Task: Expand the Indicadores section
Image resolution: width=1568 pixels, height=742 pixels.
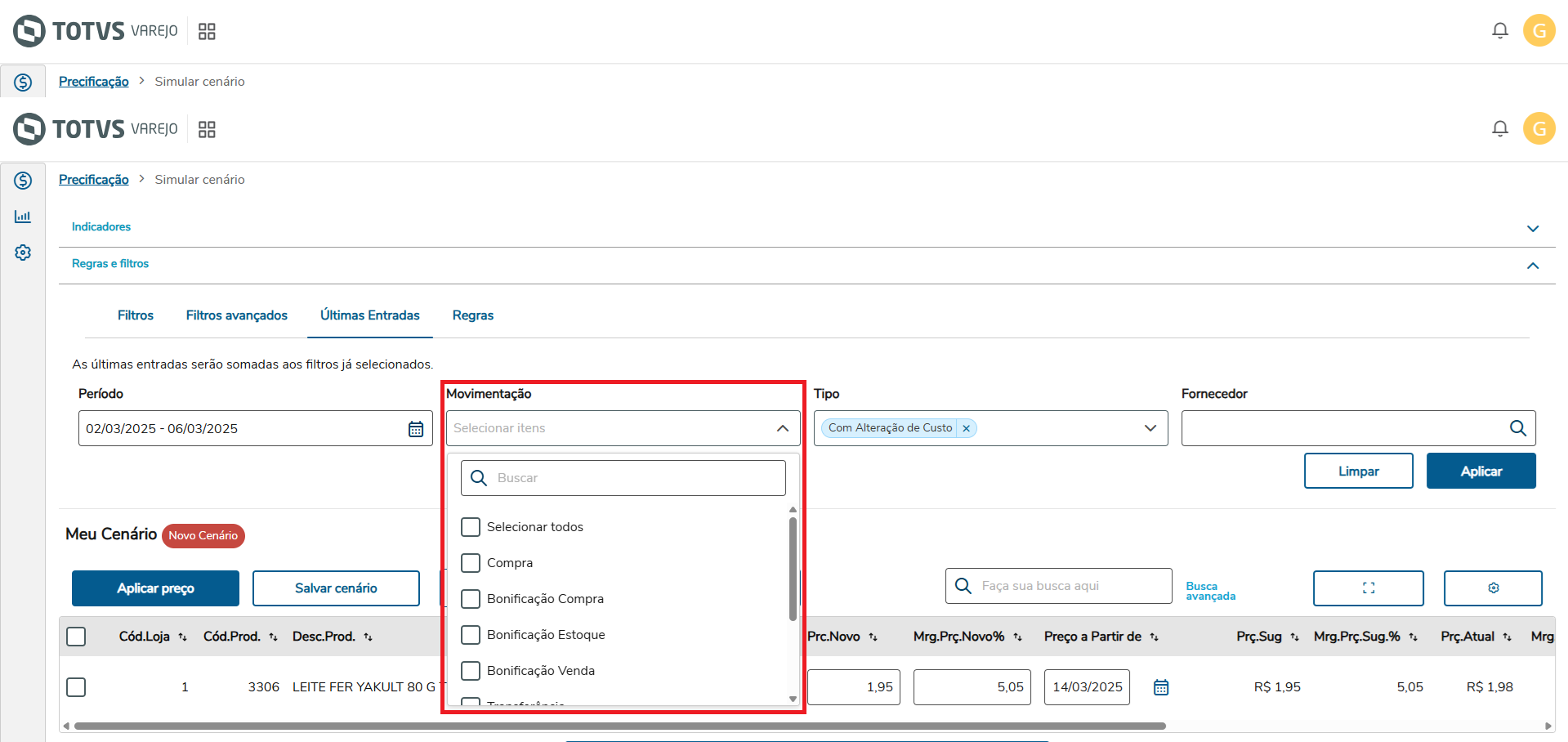Action: [1533, 228]
